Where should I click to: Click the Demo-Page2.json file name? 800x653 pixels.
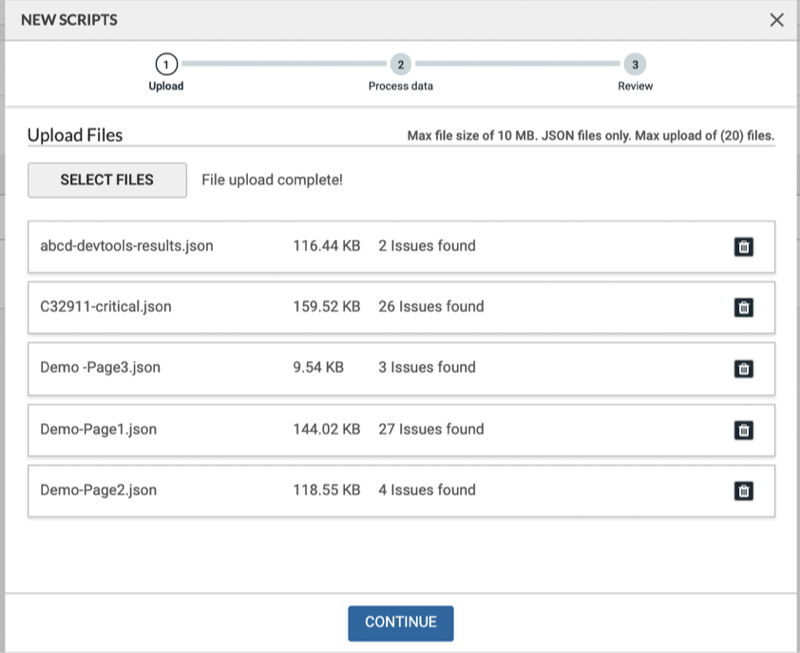point(98,491)
